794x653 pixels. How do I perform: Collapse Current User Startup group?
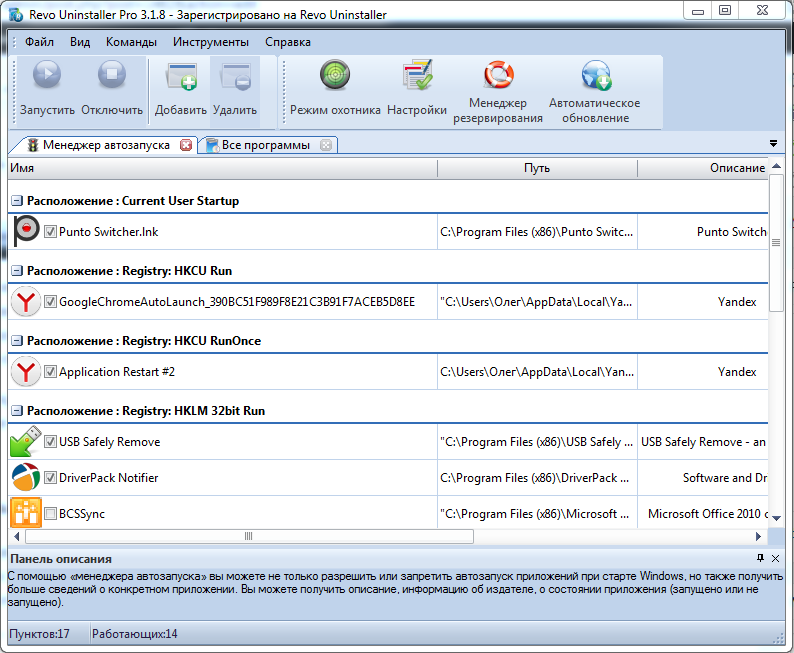pyautogui.click(x=17, y=201)
